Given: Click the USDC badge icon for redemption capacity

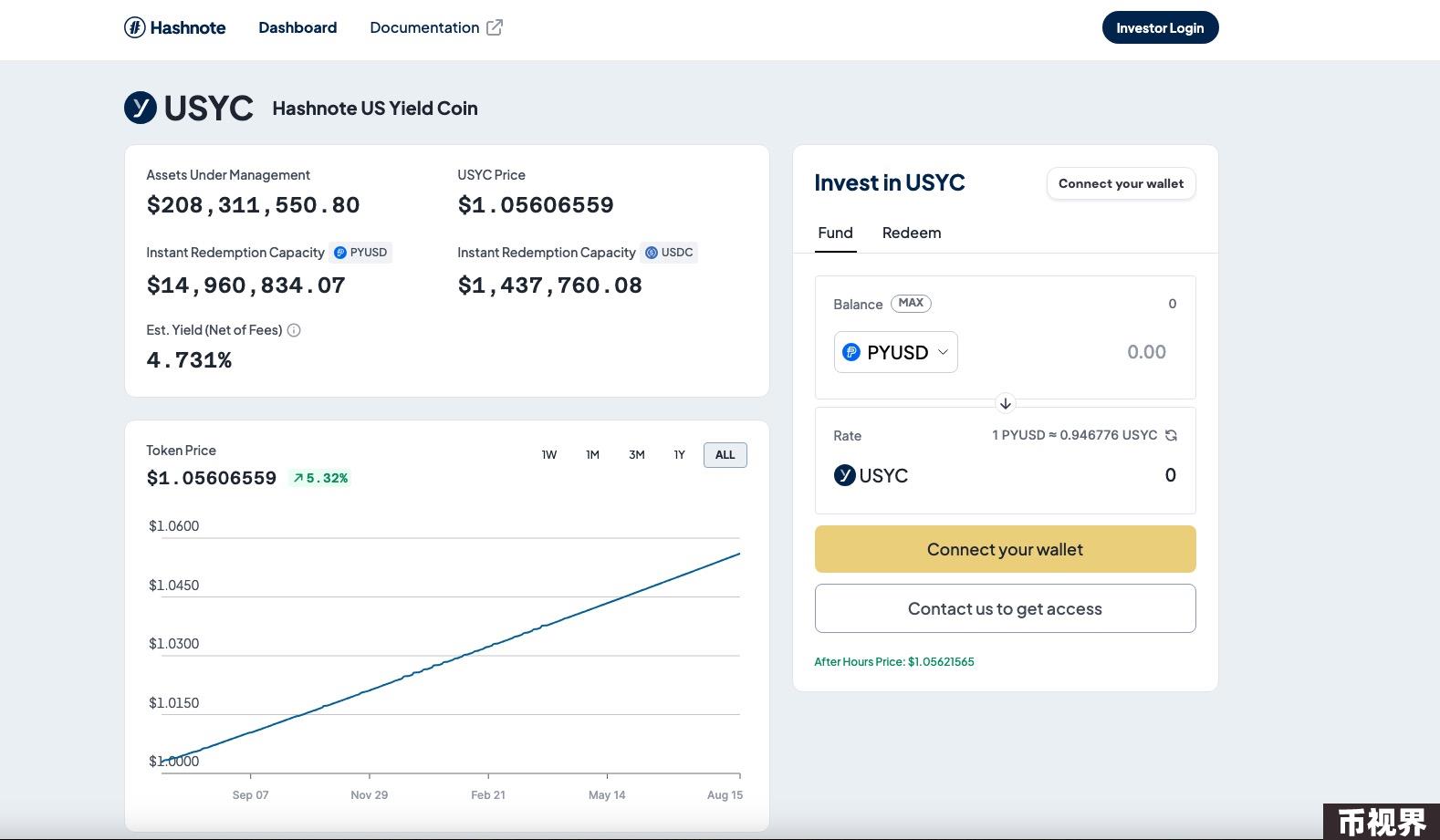Looking at the screenshot, I should [x=652, y=253].
